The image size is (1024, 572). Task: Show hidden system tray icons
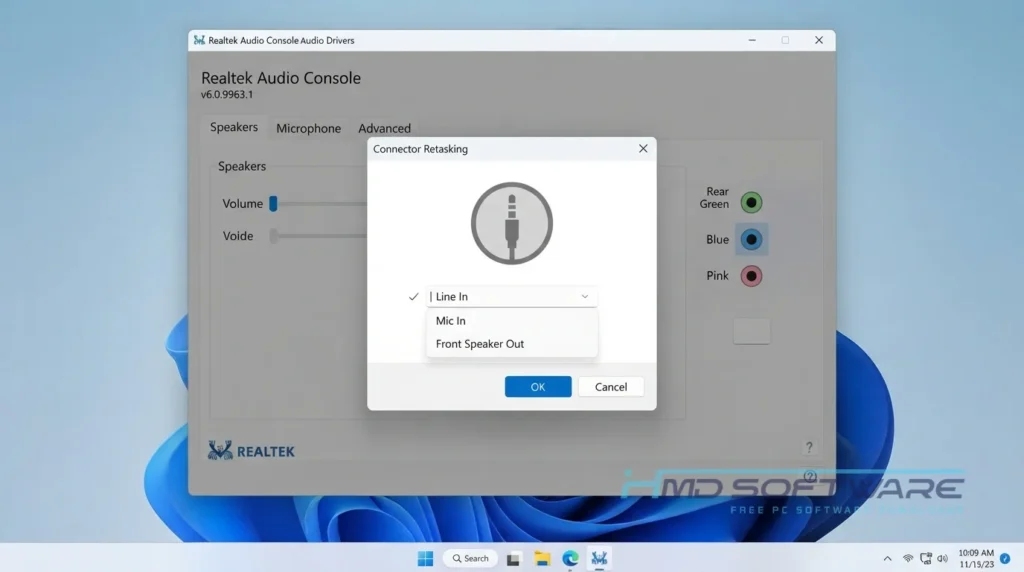click(887, 558)
